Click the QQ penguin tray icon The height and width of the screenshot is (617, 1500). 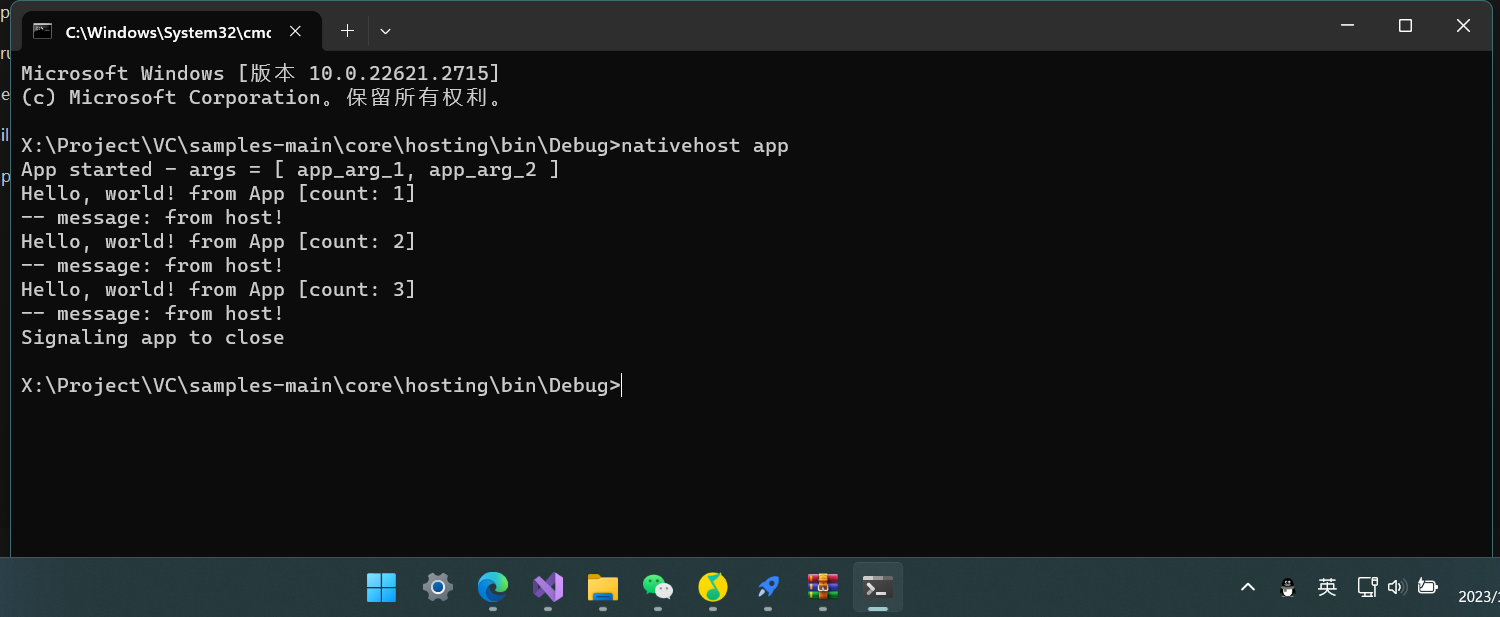[x=1288, y=587]
